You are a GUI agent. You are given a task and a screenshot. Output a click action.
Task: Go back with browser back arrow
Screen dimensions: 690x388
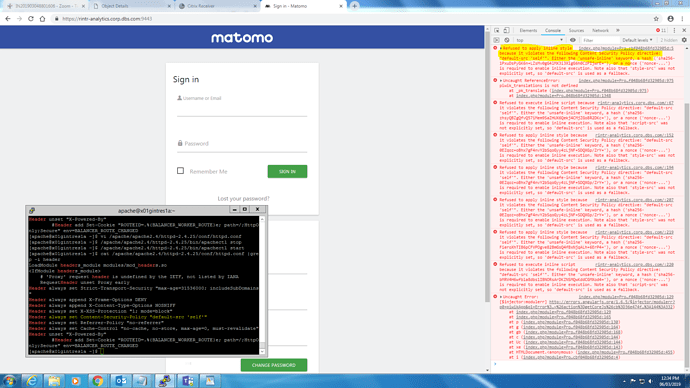(x=7, y=19)
